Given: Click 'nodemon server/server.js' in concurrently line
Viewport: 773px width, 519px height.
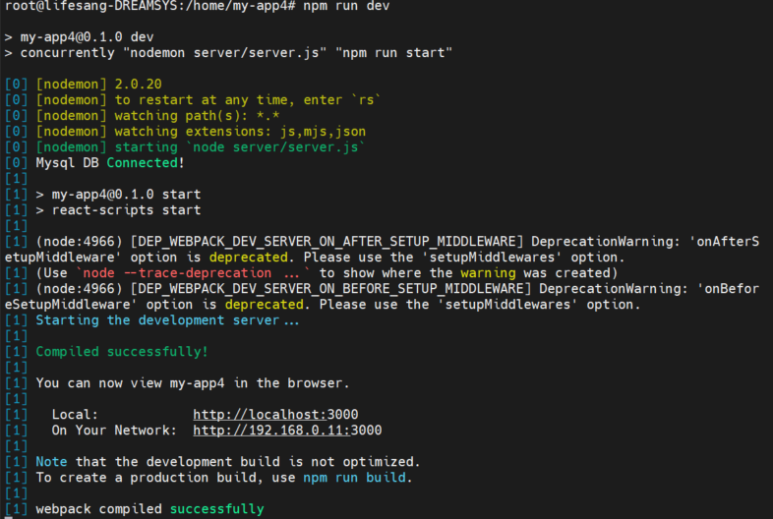Looking at the screenshot, I should point(227,53).
